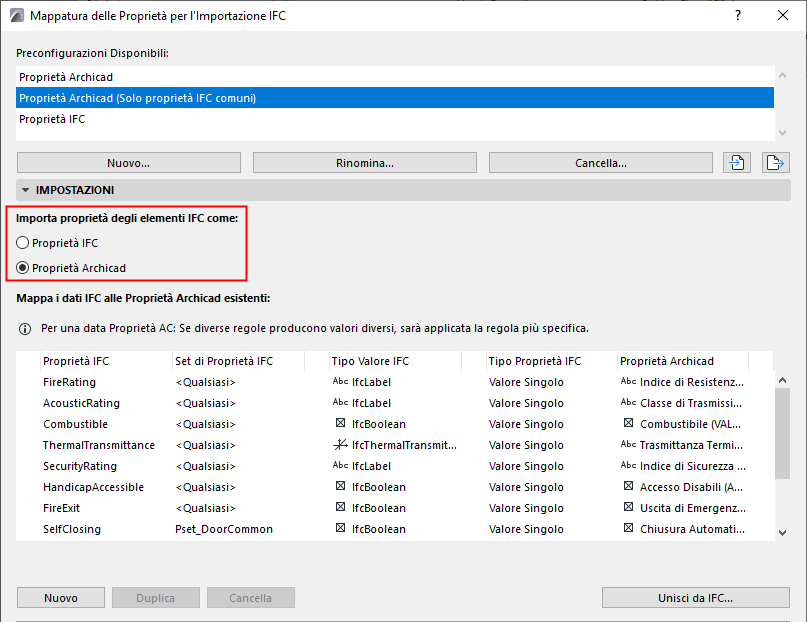Select the Proprietà Archicad radio button
The width and height of the screenshot is (807, 622).
tap(23, 268)
